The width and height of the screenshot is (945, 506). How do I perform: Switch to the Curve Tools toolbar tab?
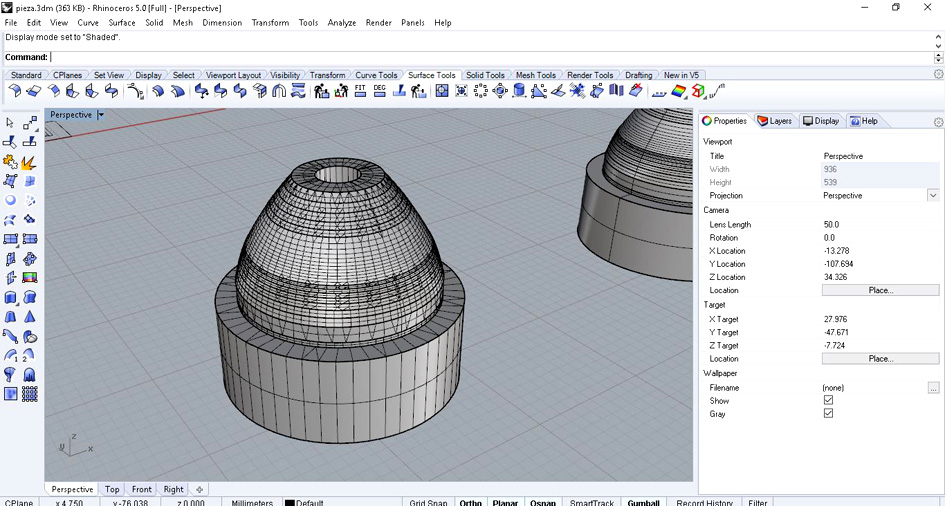click(x=376, y=75)
